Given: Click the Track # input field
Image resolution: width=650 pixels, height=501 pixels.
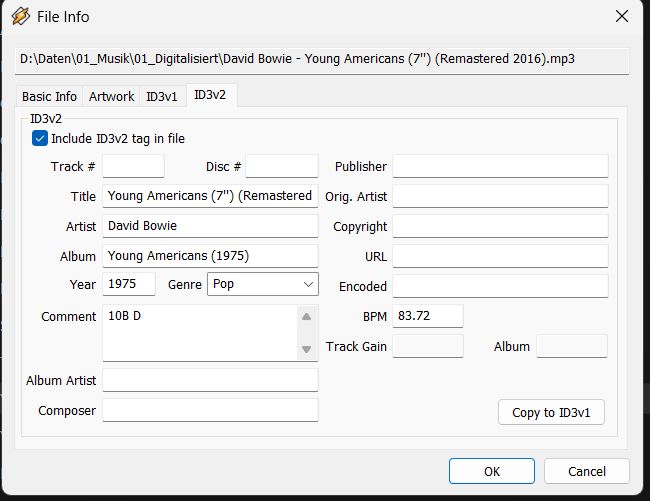Looking at the screenshot, I should point(133,166).
